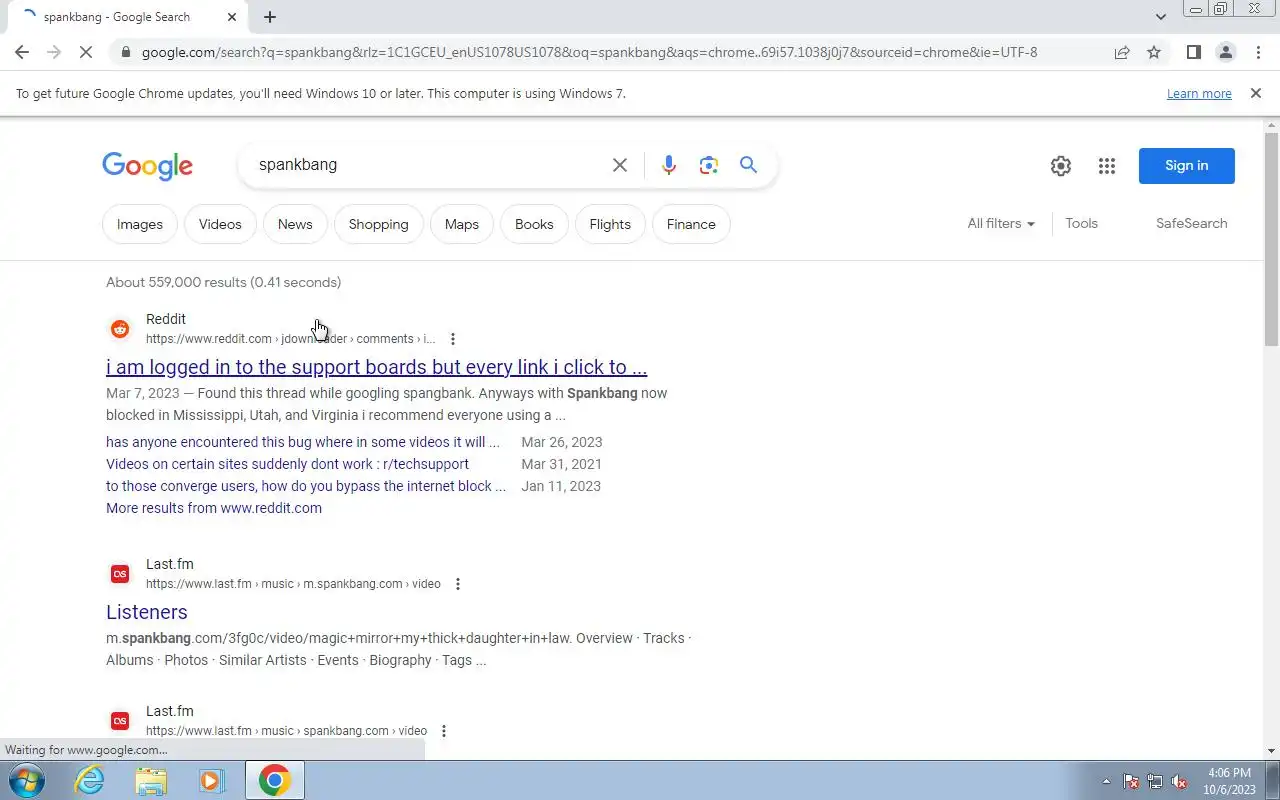Click More results from www.reddit.com
Image resolution: width=1280 pixels, height=800 pixels.
(x=214, y=508)
